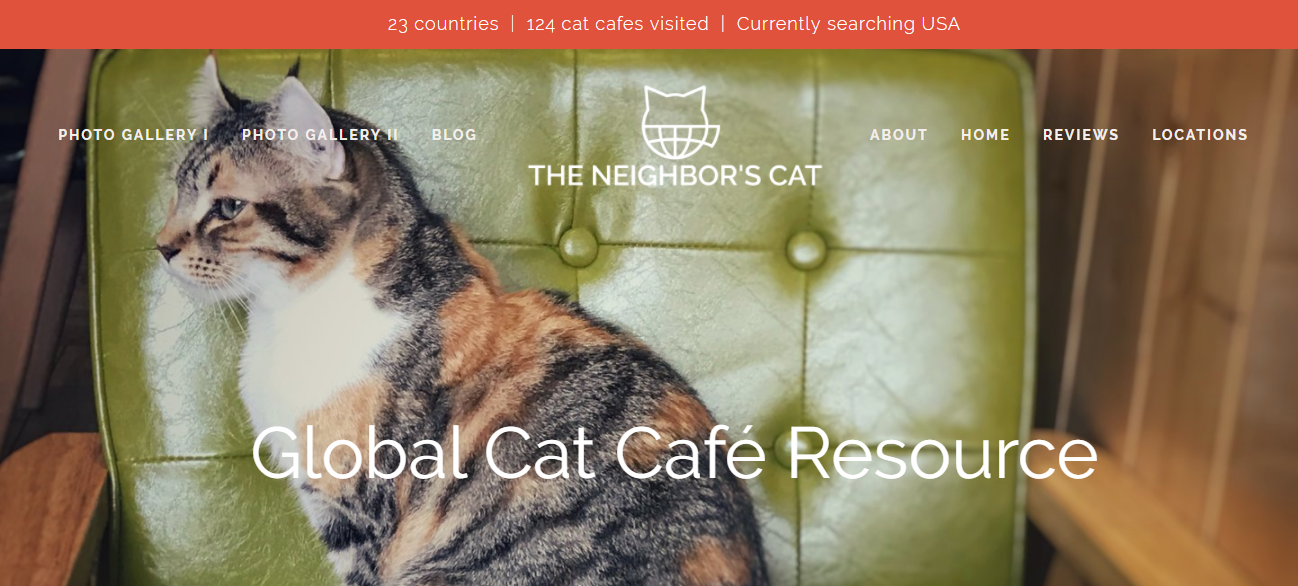The image size is (1298, 586).
Task: Open THE NEIGHBOR'S CAT site title
Action: coord(675,176)
